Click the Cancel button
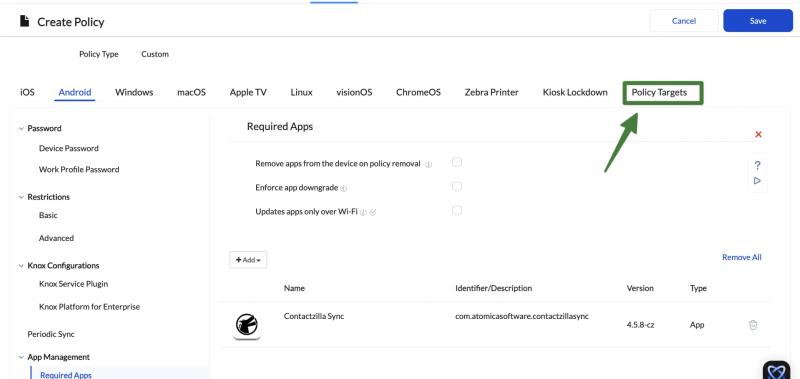The height and width of the screenshot is (379, 800). tap(684, 21)
